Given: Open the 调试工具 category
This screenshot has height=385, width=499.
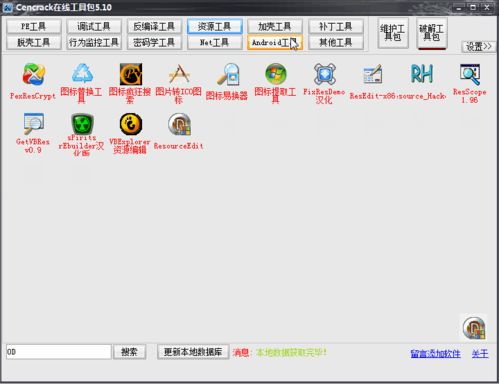Looking at the screenshot, I should (94, 26).
